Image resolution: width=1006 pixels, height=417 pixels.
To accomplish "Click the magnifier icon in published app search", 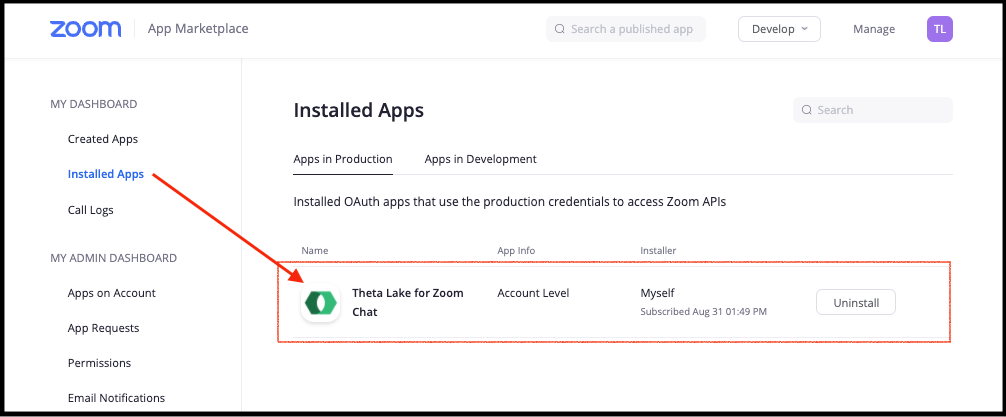I will 559,29.
